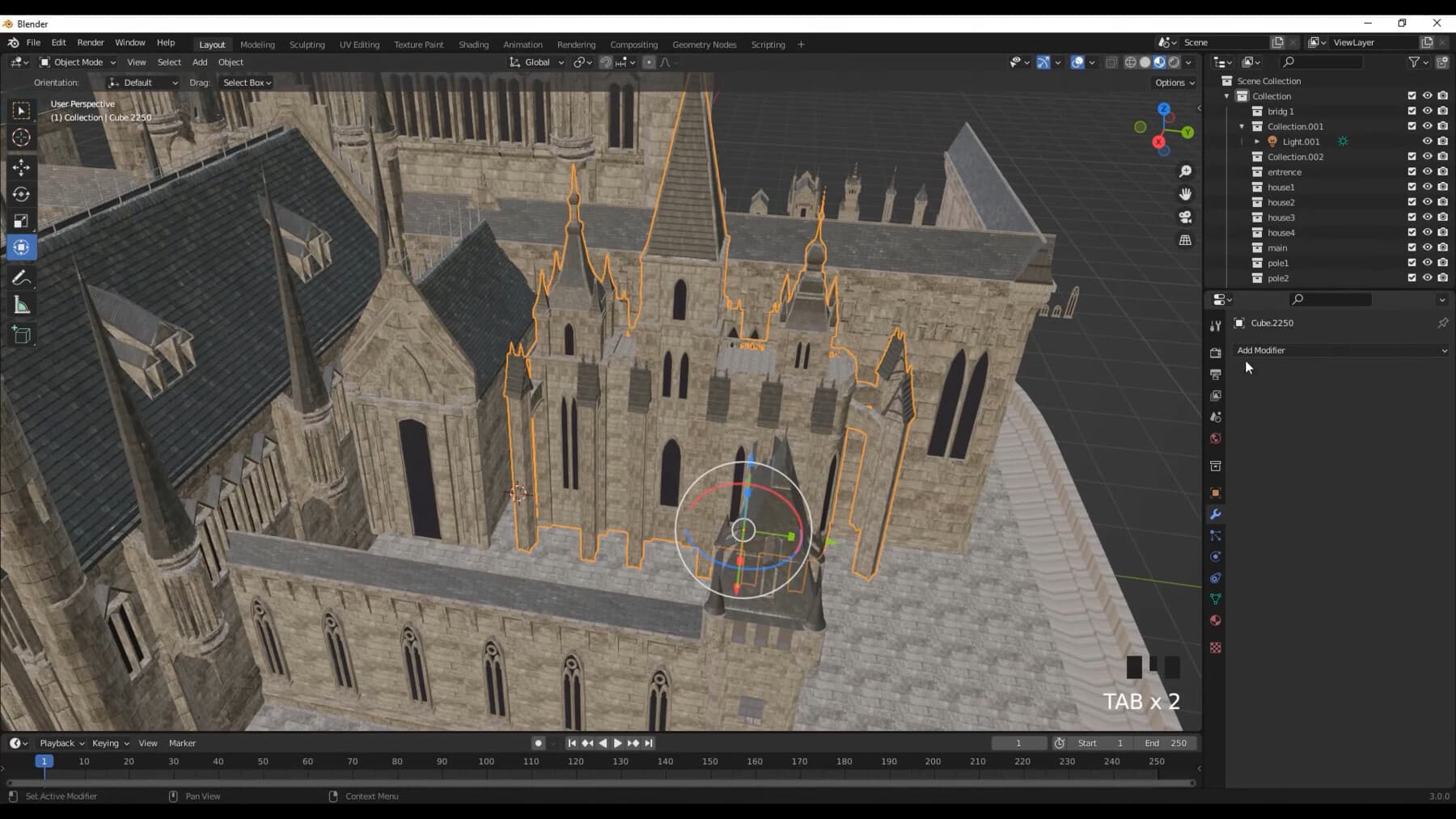Viewport: 1456px width, 819px height.
Task: Play the animation forward
Action: [618, 743]
